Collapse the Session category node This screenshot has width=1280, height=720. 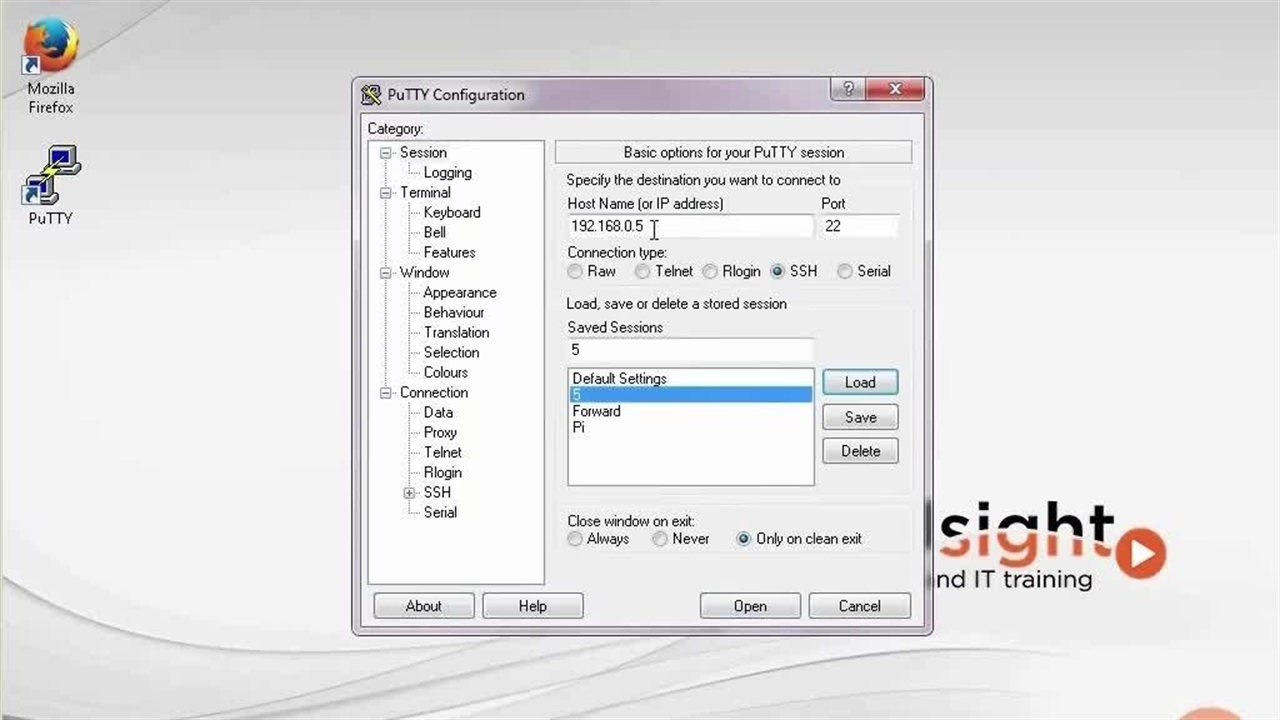tap(386, 153)
